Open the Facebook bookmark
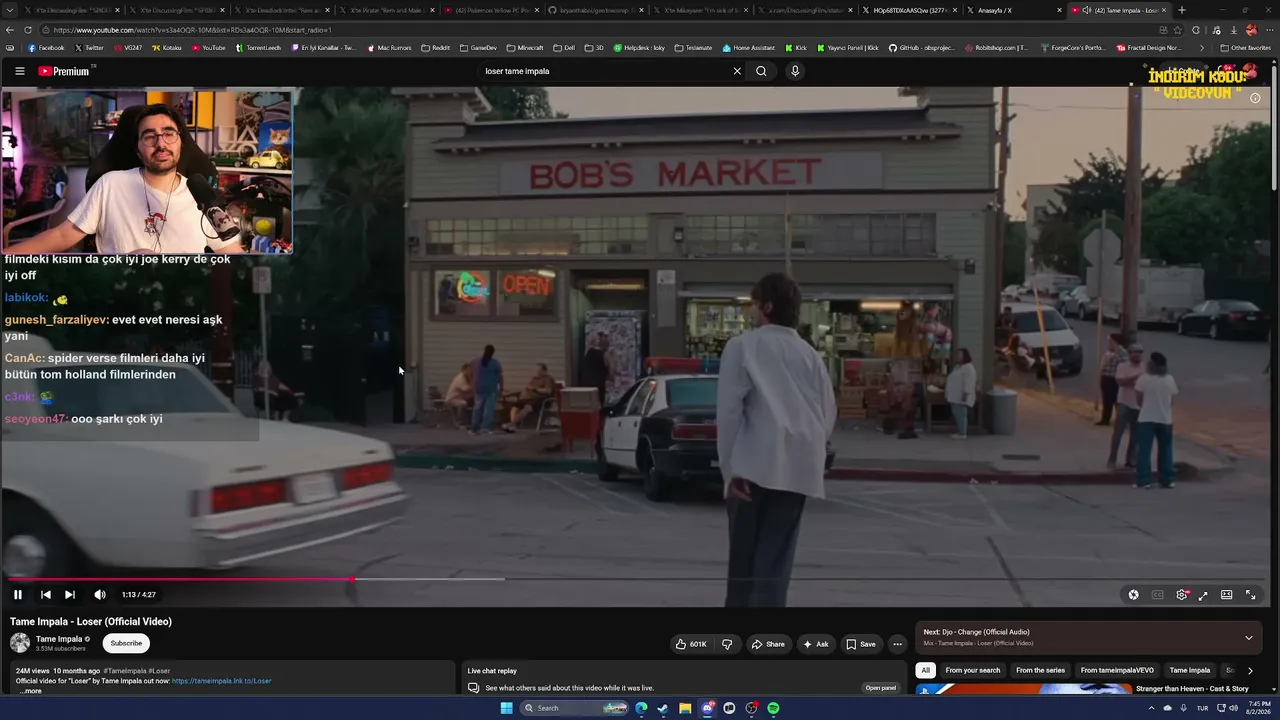The height and width of the screenshot is (720, 1280). (47, 48)
